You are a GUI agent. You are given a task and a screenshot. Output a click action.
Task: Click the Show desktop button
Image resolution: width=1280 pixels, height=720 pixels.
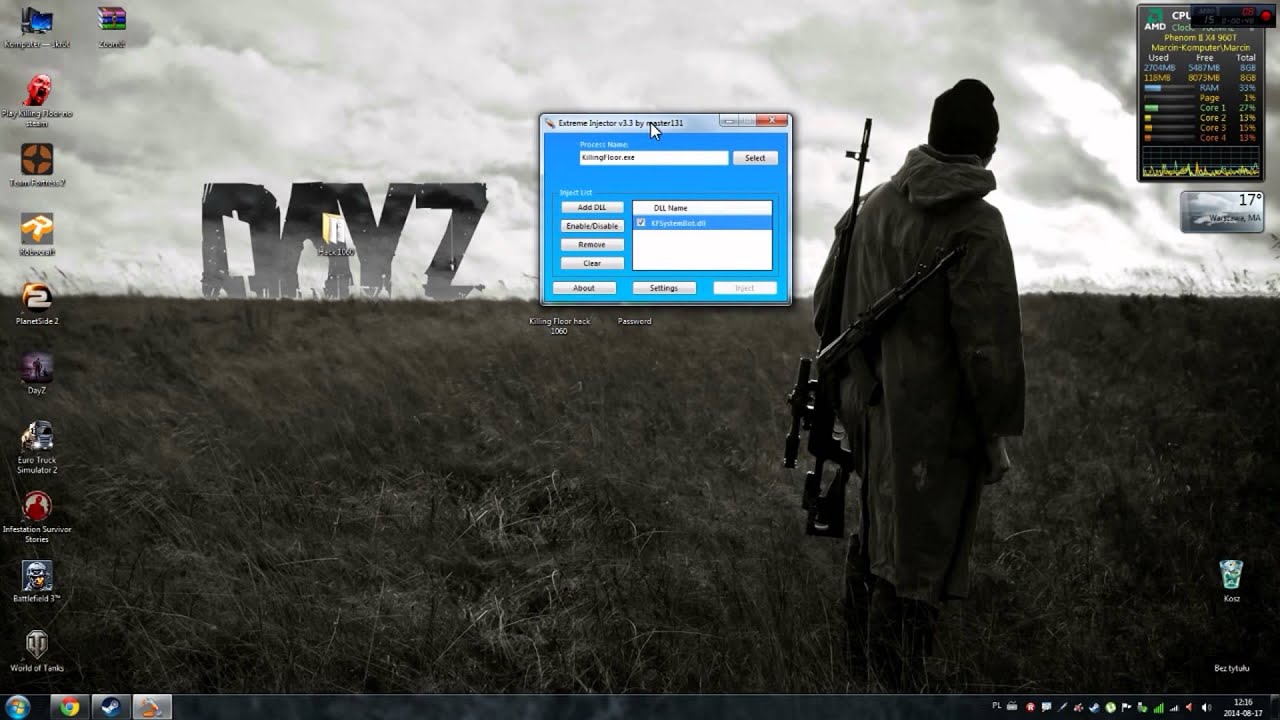tap(1274, 707)
